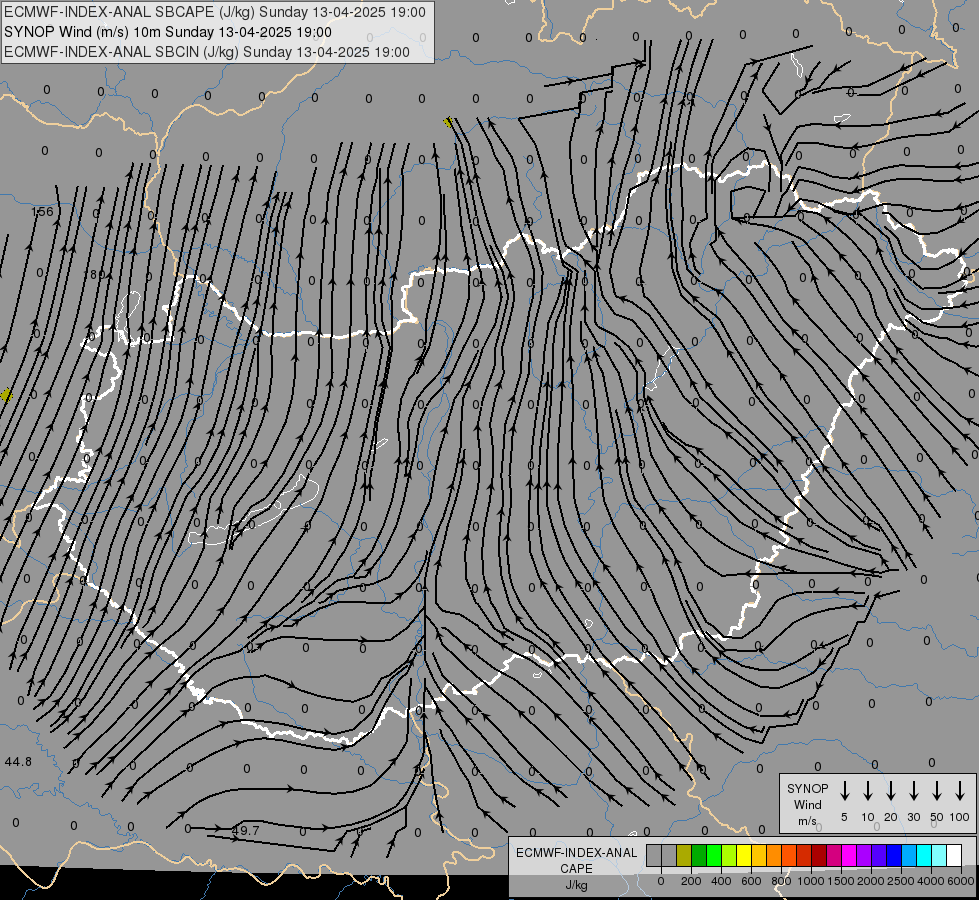Click the indigo swatch after the 2000 tick
This screenshot has height=900, width=979.
click(879, 855)
